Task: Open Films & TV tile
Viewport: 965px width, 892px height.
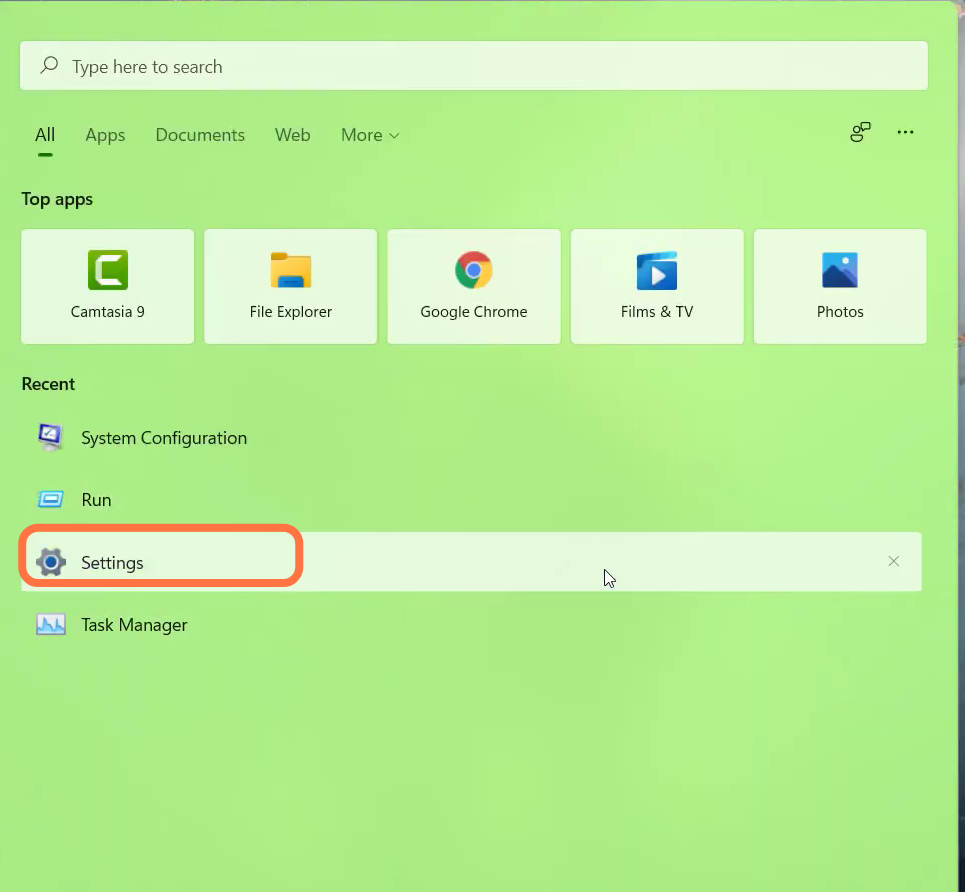Action: (657, 286)
